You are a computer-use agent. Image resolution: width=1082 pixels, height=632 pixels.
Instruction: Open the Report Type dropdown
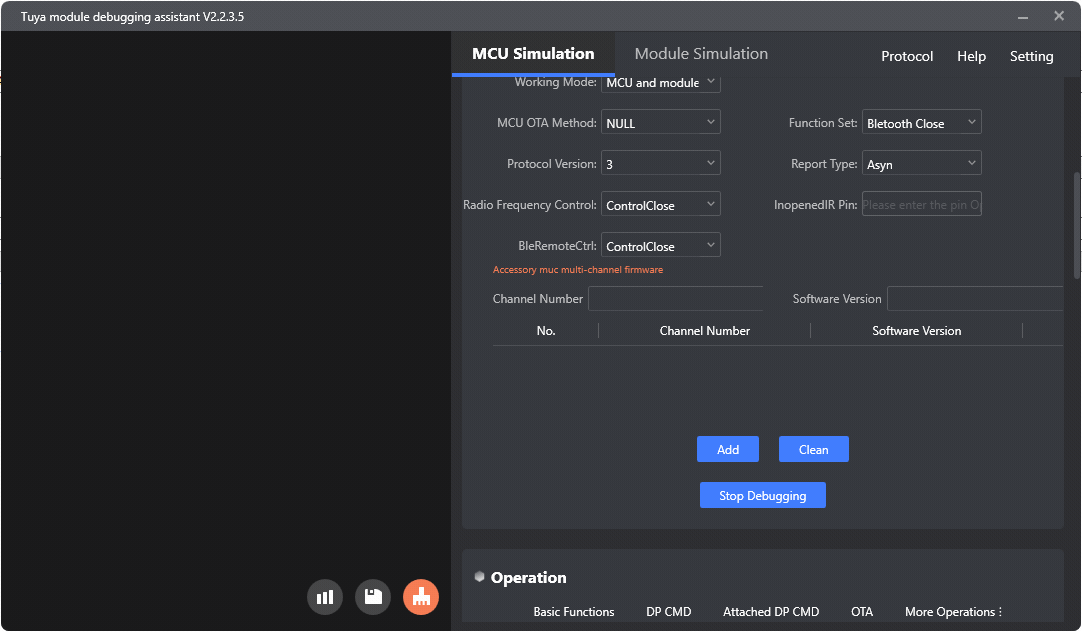(x=921, y=162)
